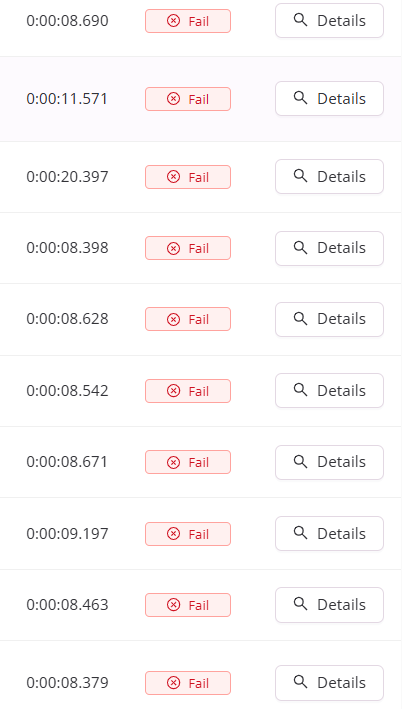Click the Fail X icon for 0:00:08.542
402x709 pixels.
173,391
